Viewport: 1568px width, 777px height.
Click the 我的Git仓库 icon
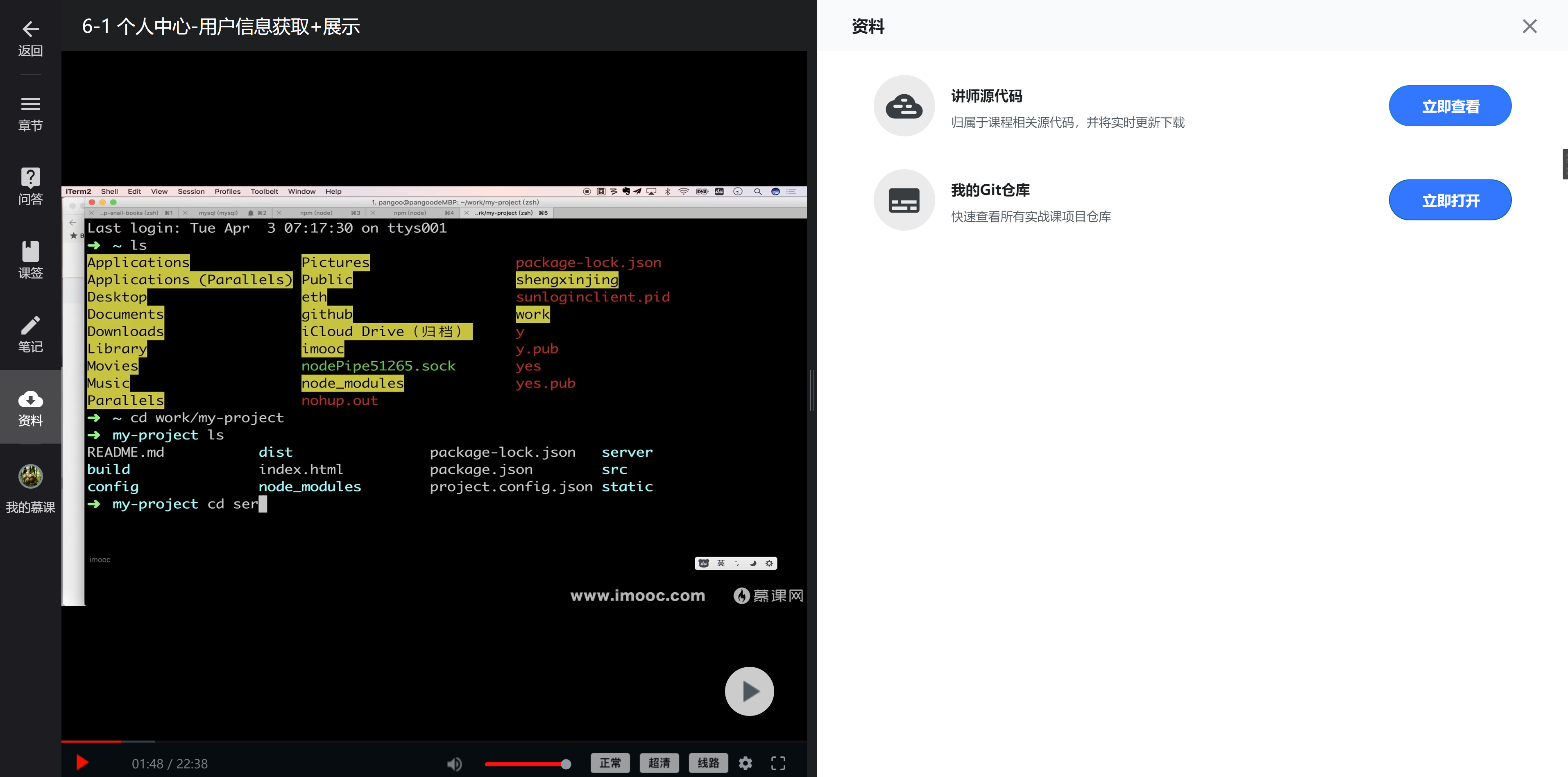click(x=904, y=200)
